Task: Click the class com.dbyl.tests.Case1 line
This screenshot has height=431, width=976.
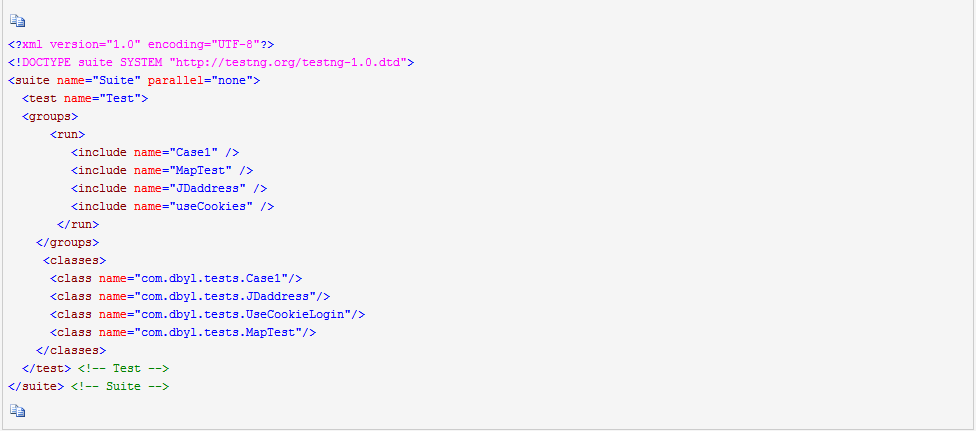Action: (x=176, y=278)
